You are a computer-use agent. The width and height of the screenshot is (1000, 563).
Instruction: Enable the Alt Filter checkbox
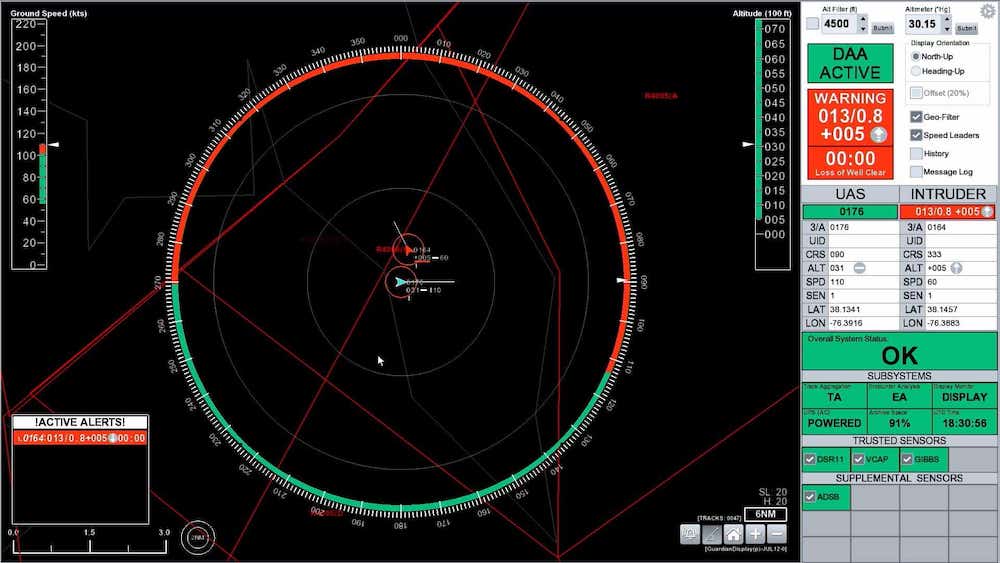(812, 24)
